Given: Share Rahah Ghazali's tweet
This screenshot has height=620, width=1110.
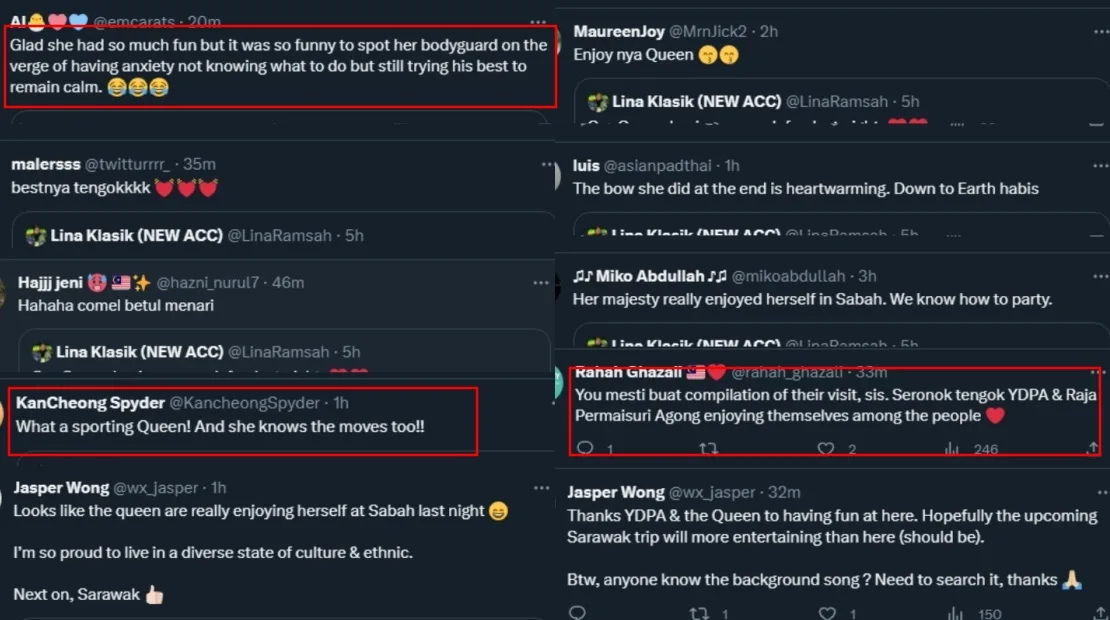Looking at the screenshot, I should pos(1092,449).
